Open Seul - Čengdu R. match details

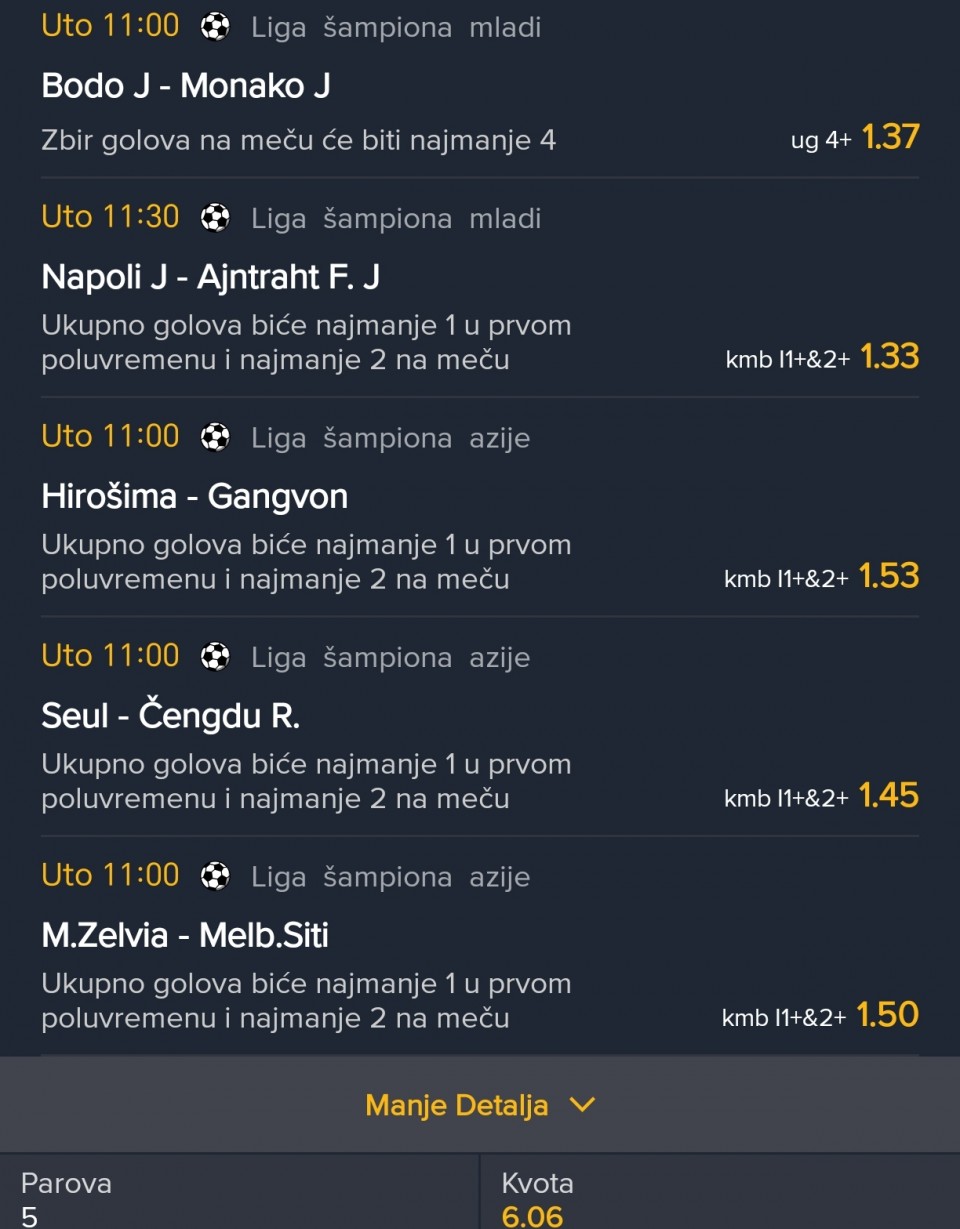click(x=171, y=716)
